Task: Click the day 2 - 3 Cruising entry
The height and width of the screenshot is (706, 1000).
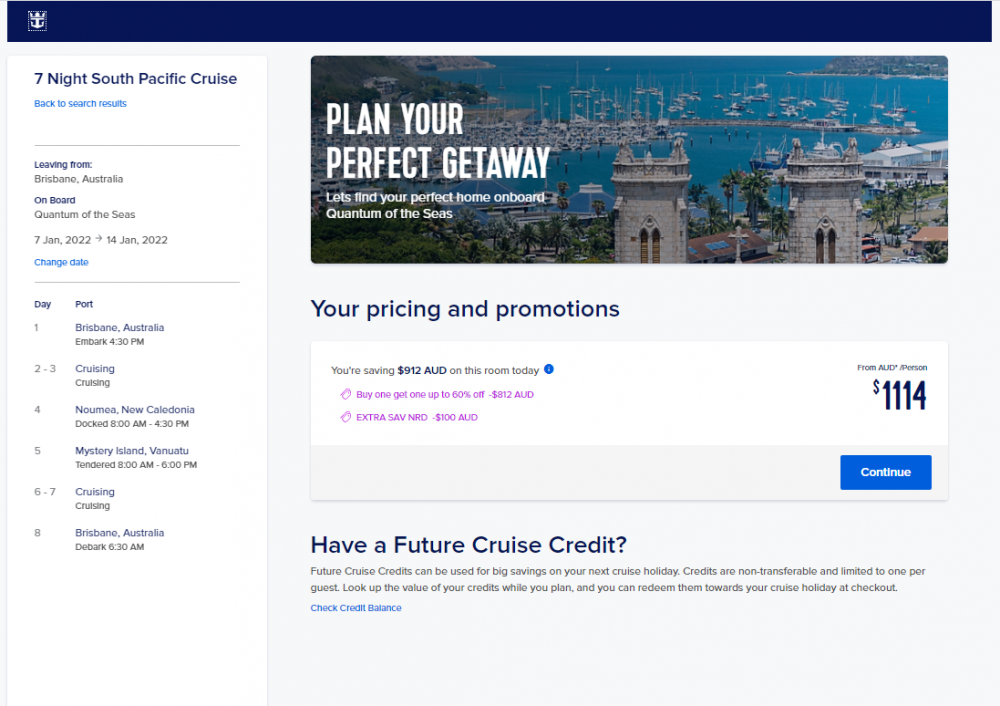Action: (x=95, y=369)
